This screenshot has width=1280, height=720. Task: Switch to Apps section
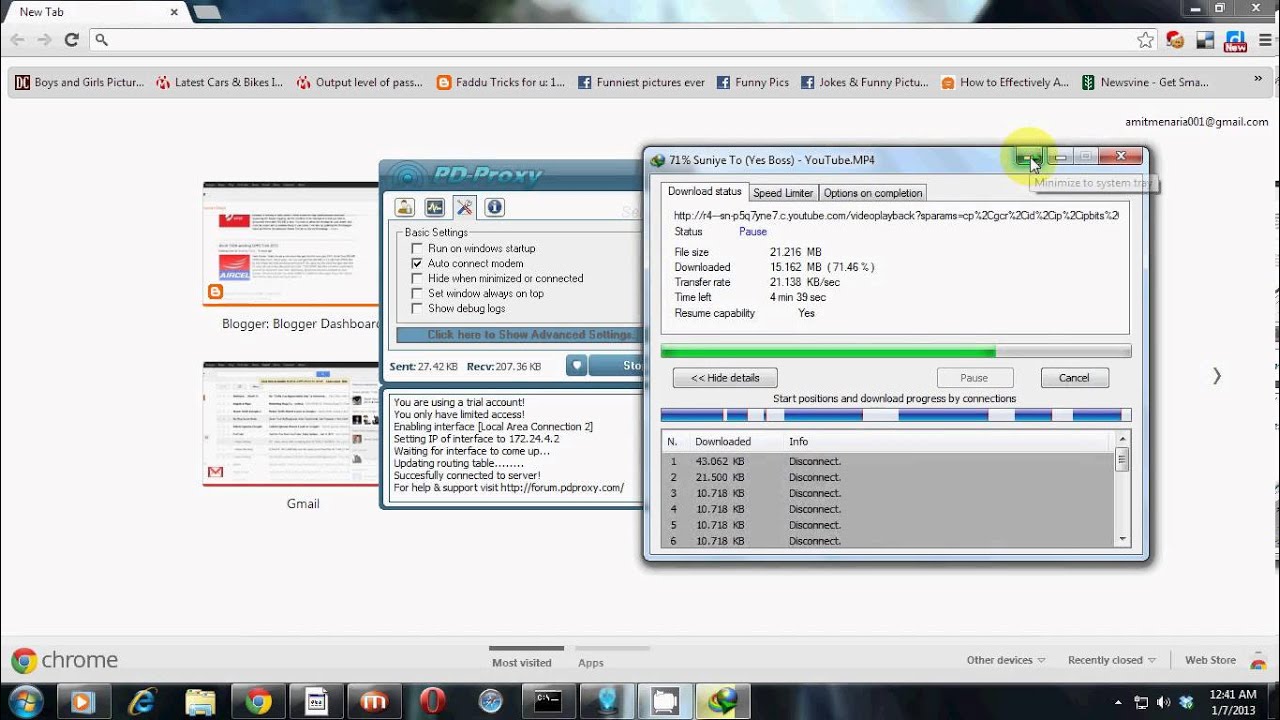[x=591, y=662]
